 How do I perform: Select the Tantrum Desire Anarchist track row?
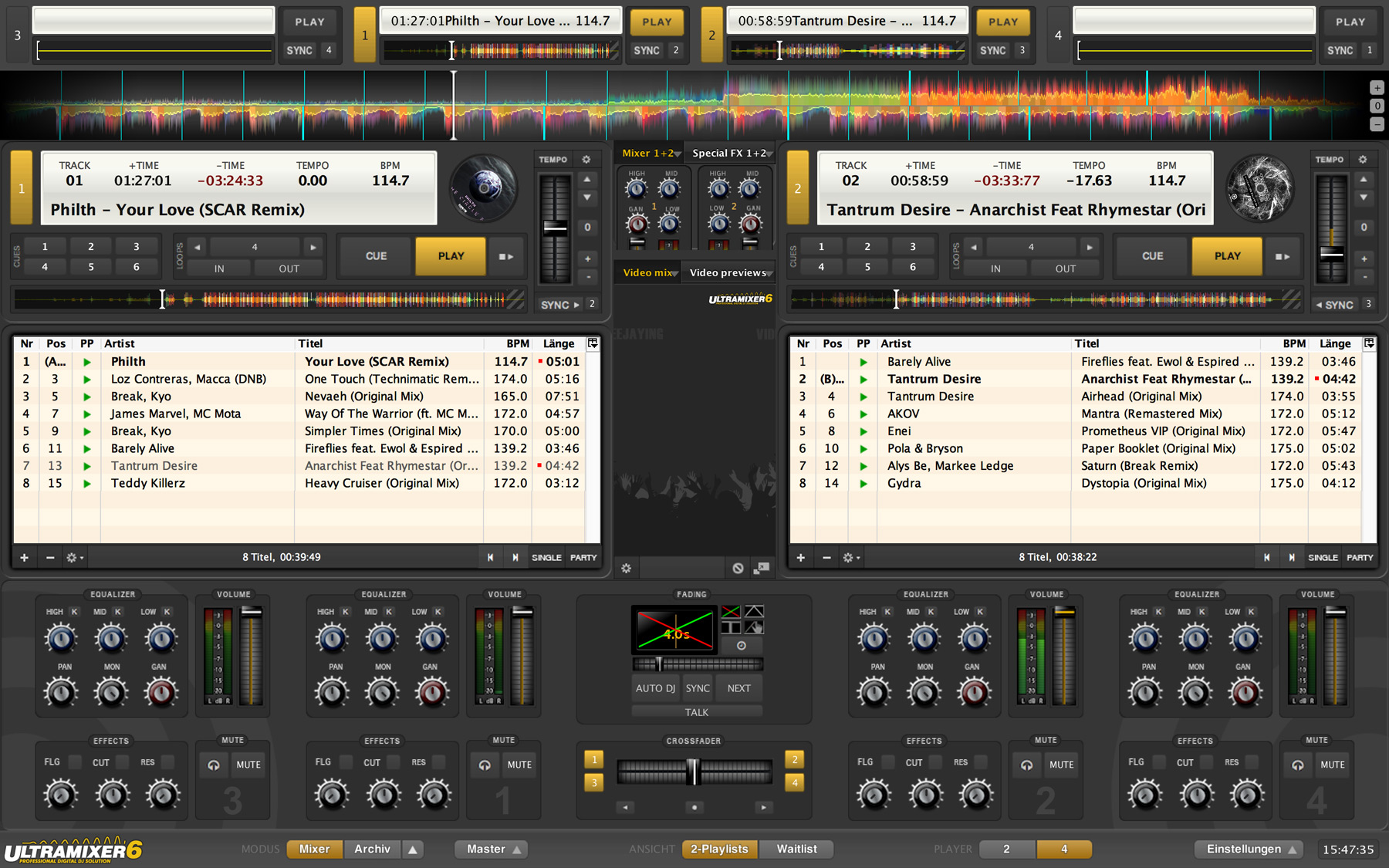pyautogui.click(x=1003, y=379)
